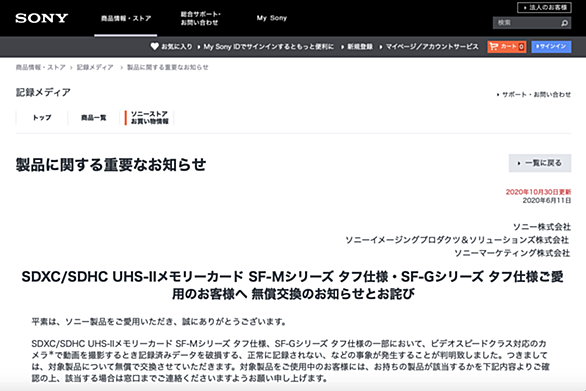Click ソニーマーケティング株式会社 text
The height and width of the screenshot is (391, 586).
tap(512, 253)
